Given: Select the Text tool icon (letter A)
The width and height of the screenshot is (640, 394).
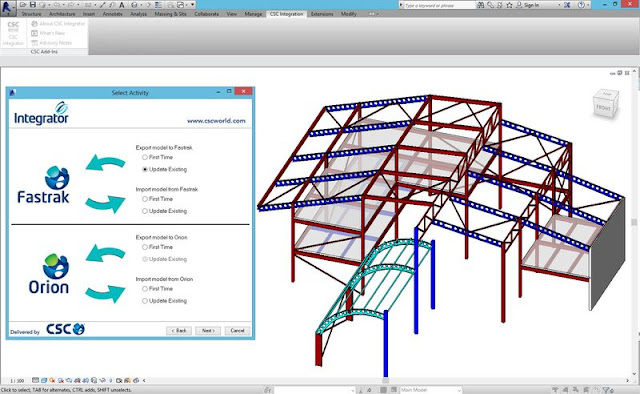Looking at the screenshot, I should pos(122,5).
